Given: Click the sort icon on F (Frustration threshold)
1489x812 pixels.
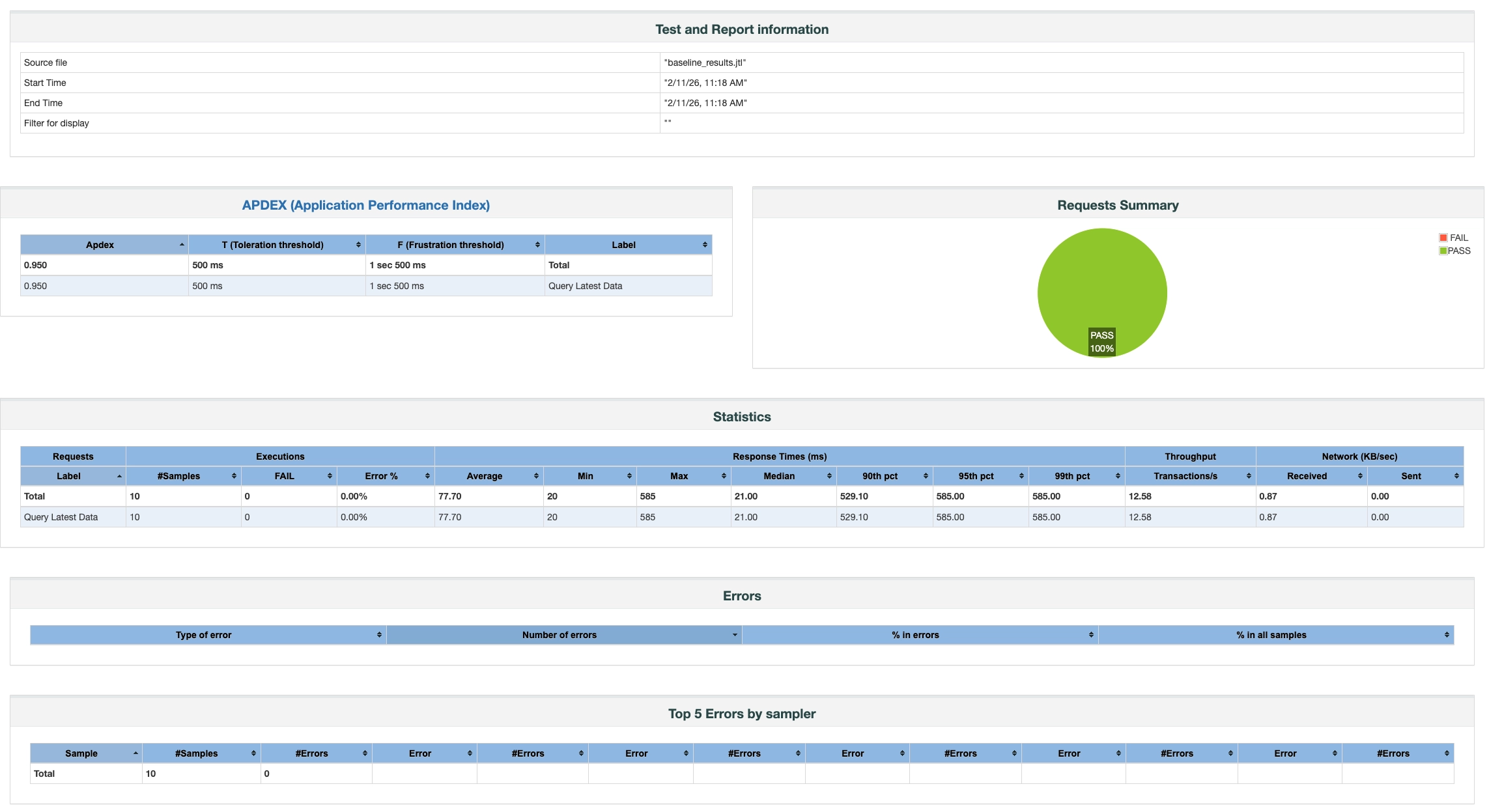Looking at the screenshot, I should point(537,244).
